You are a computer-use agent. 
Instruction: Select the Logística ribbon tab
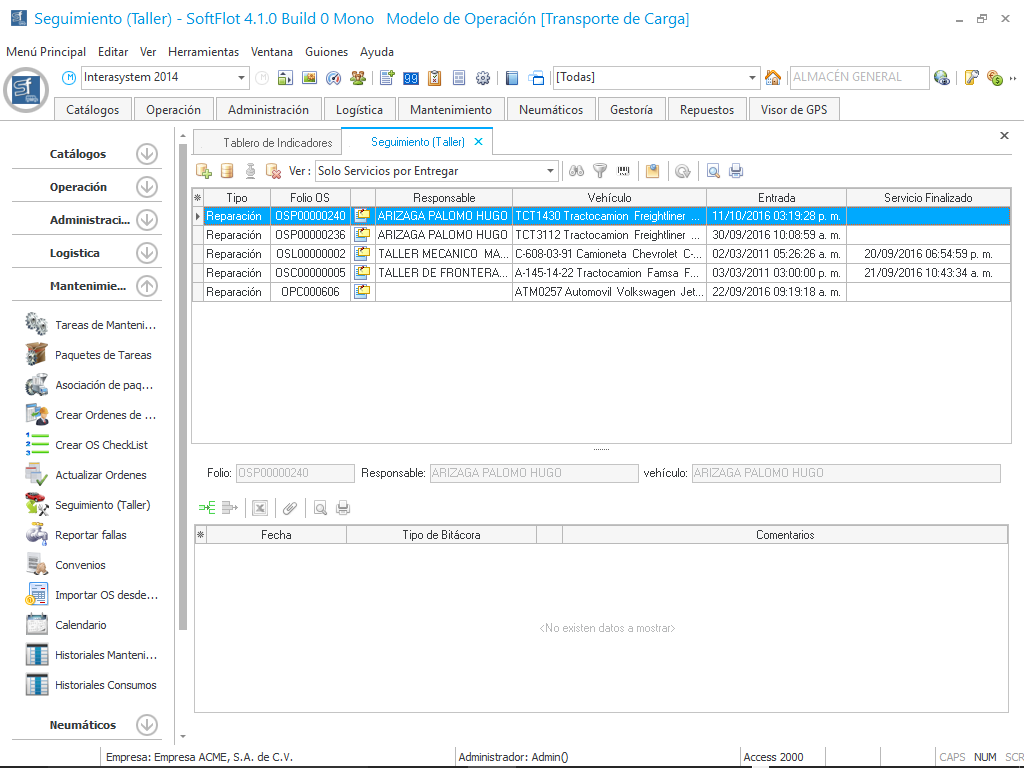(x=359, y=110)
